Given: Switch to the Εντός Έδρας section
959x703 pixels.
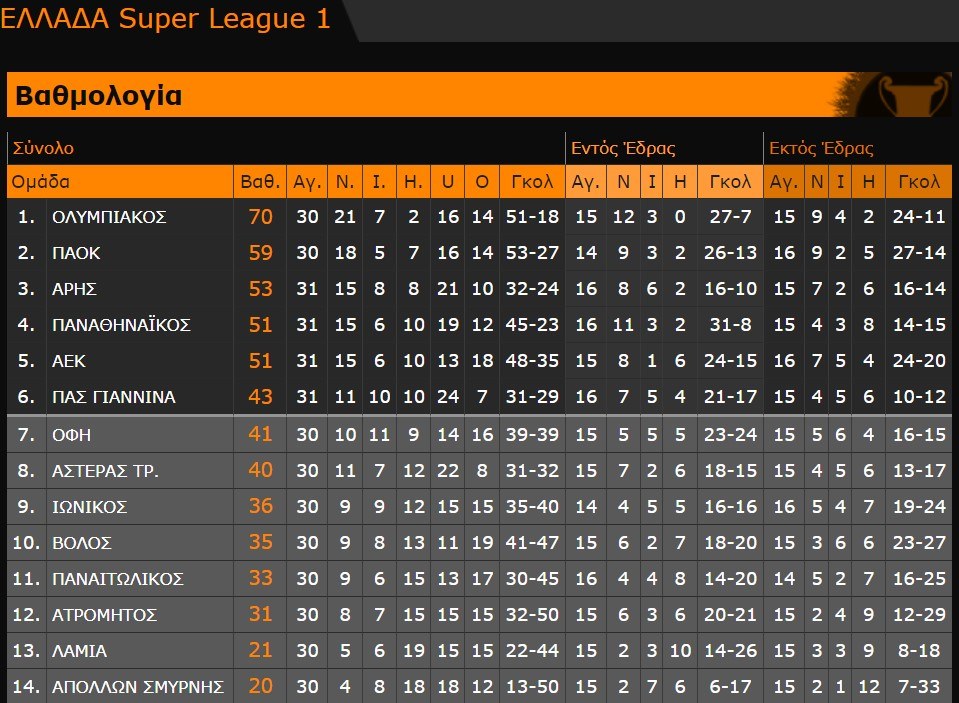Looking at the screenshot, I should click(623, 149).
